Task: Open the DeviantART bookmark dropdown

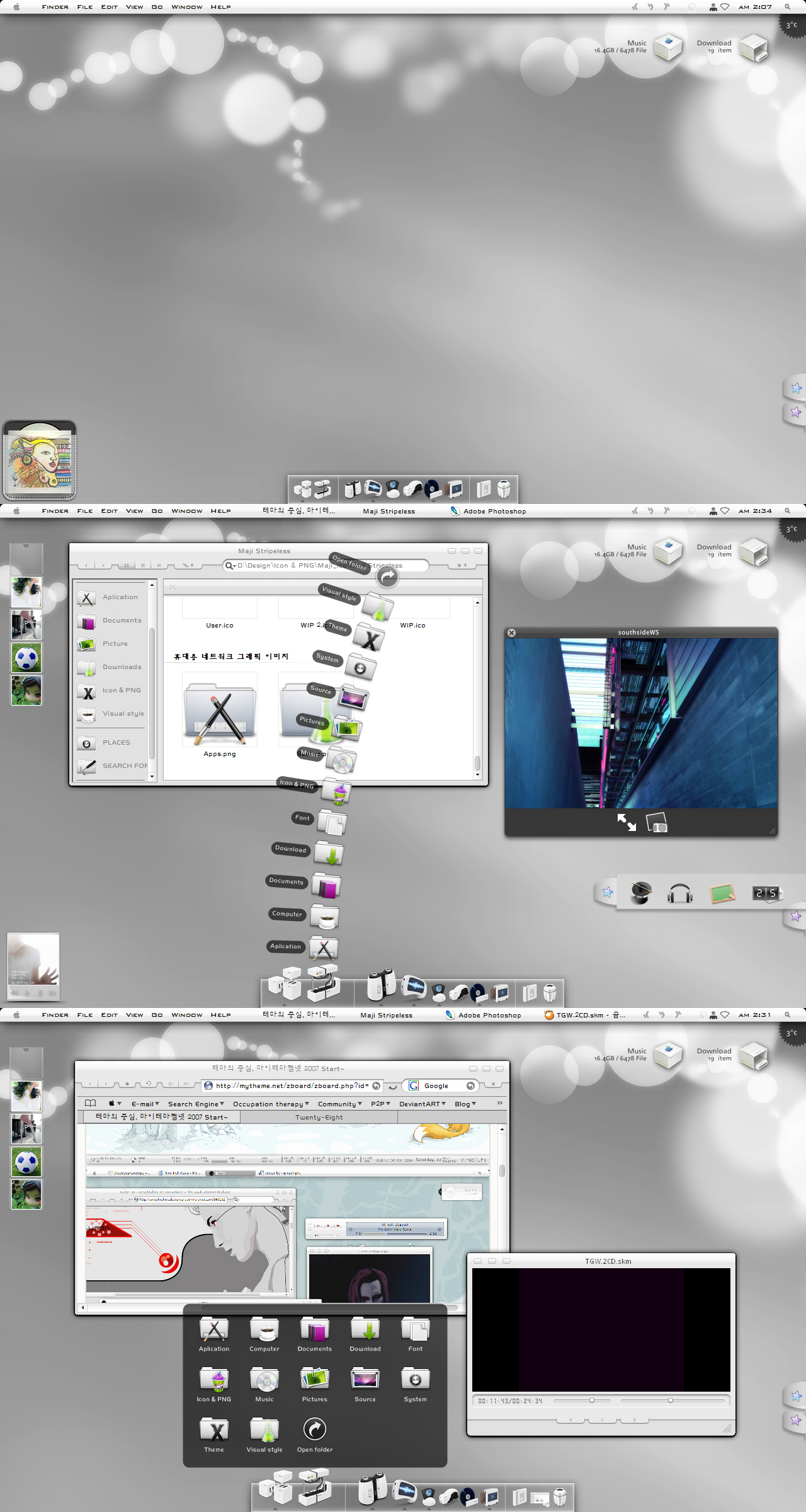Action: (x=423, y=1104)
